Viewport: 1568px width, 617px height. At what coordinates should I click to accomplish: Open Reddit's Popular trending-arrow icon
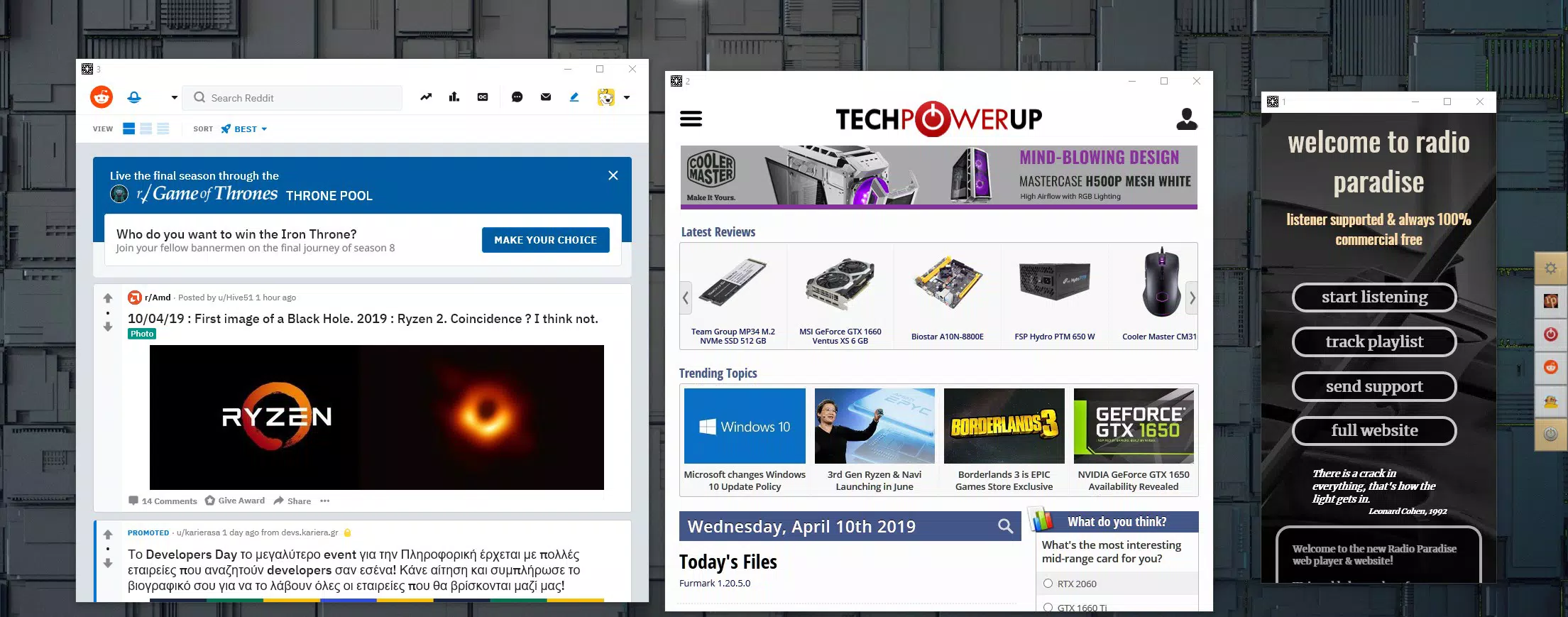(426, 97)
